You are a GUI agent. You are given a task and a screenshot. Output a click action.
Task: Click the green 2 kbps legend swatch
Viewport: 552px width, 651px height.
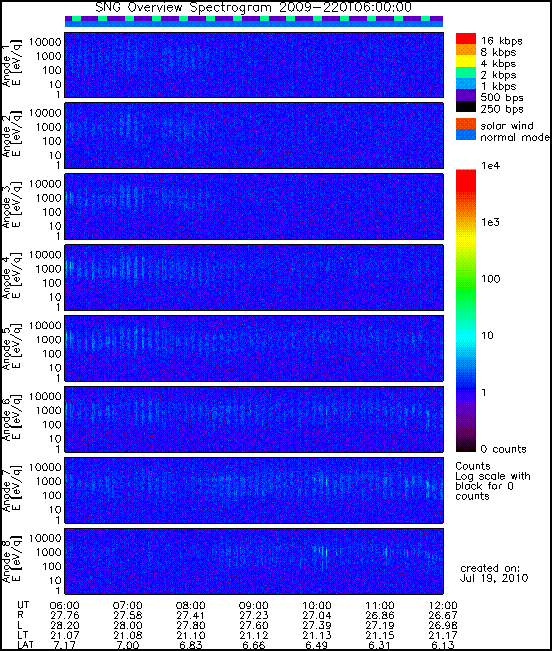466,72
